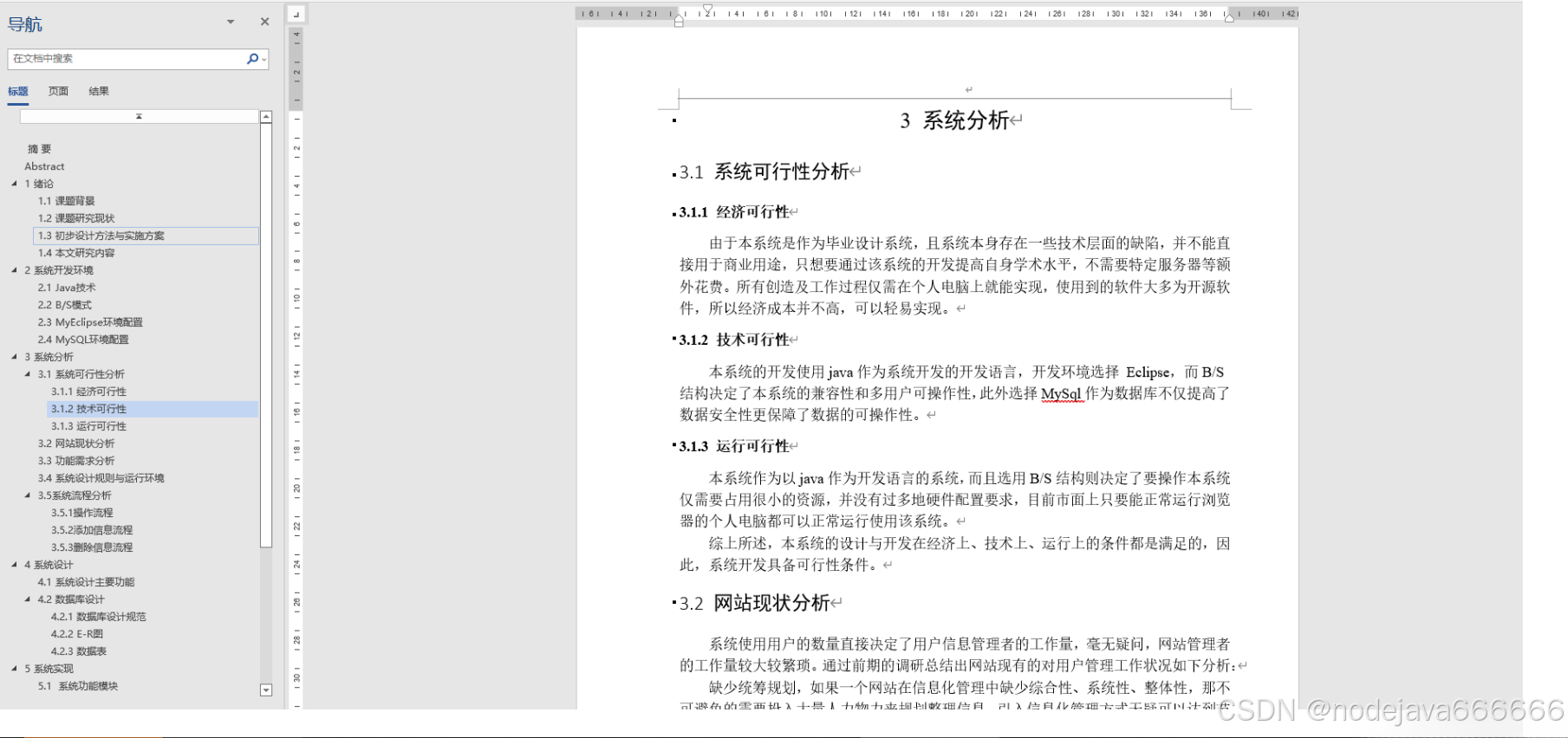Collapse the 5 系统实现 heading
This screenshot has height=738, width=1568.
pos(14,669)
